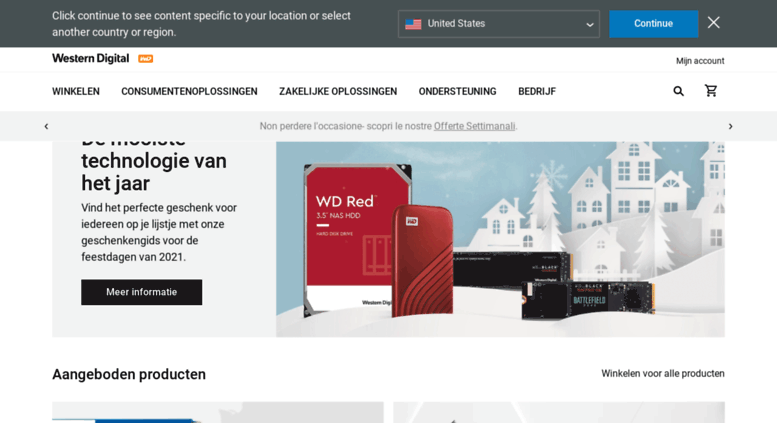Open the BEDRIJF menu
Viewport: 777px width, 423px height.
537,92
